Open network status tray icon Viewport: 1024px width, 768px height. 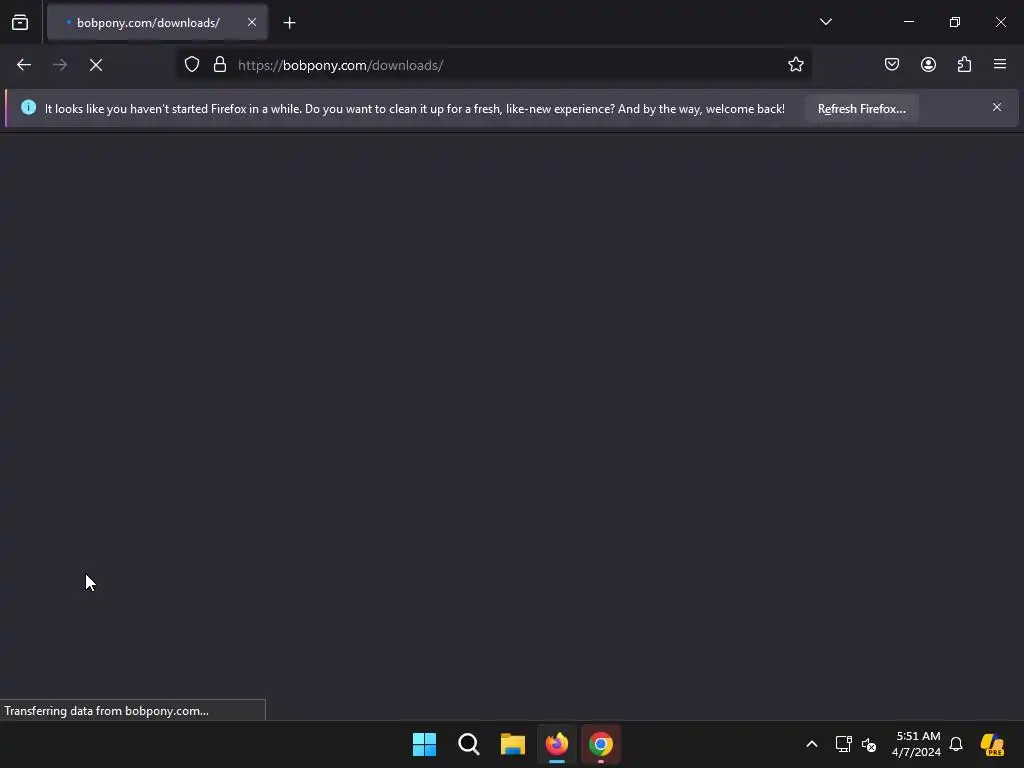tap(843, 744)
